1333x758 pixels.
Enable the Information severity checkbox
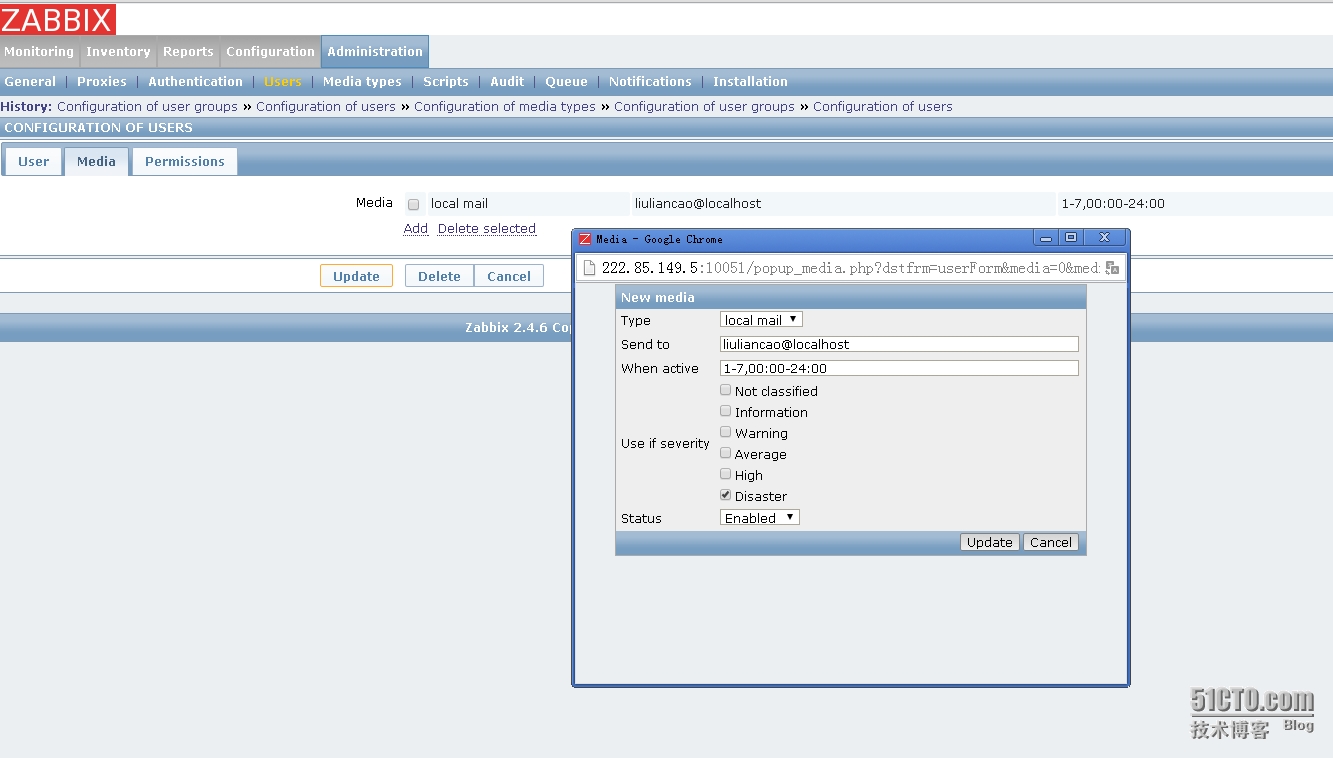[x=726, y=411]
